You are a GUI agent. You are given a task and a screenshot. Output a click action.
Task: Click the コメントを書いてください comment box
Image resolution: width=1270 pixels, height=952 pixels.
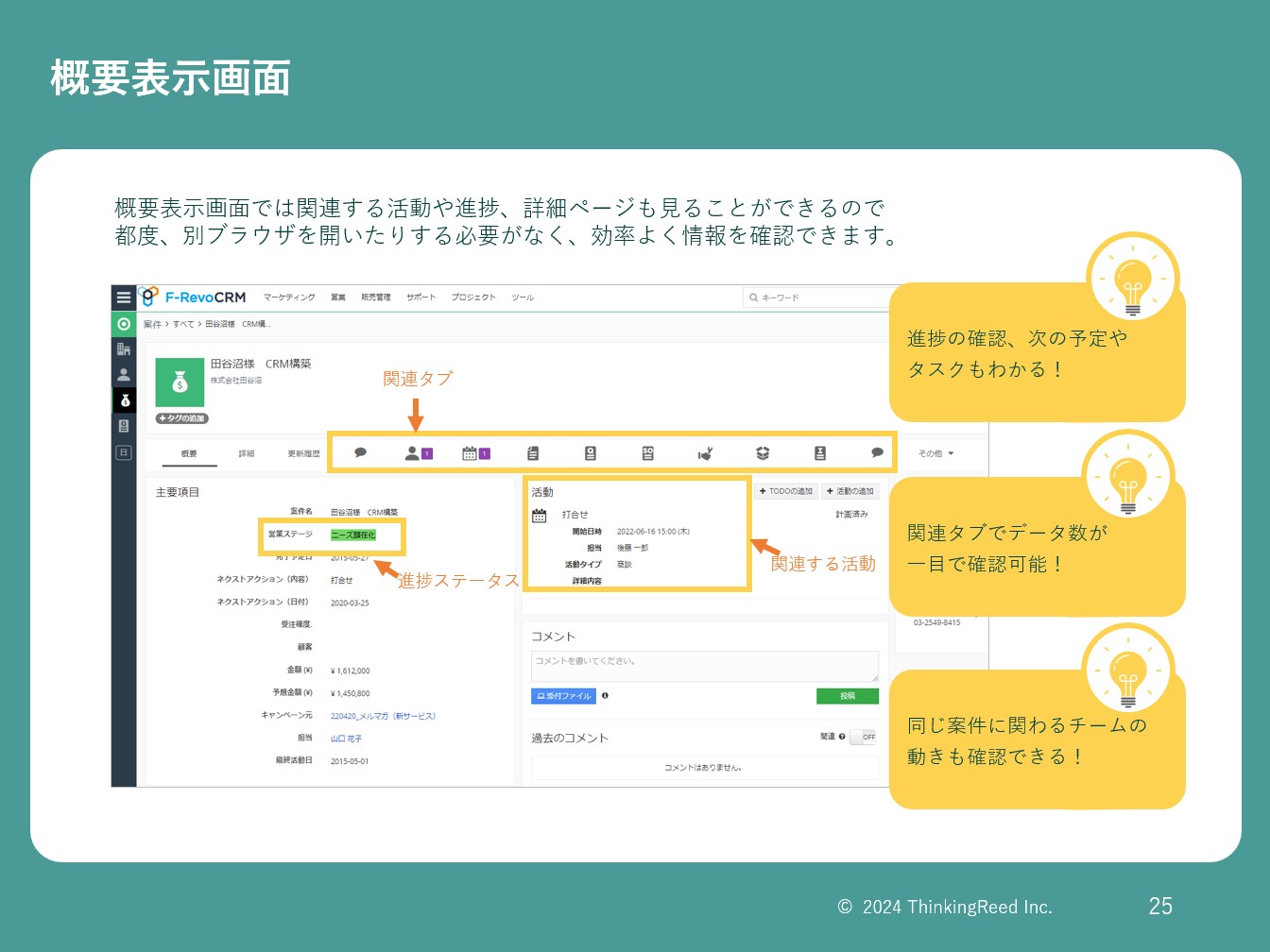(705, 667)
